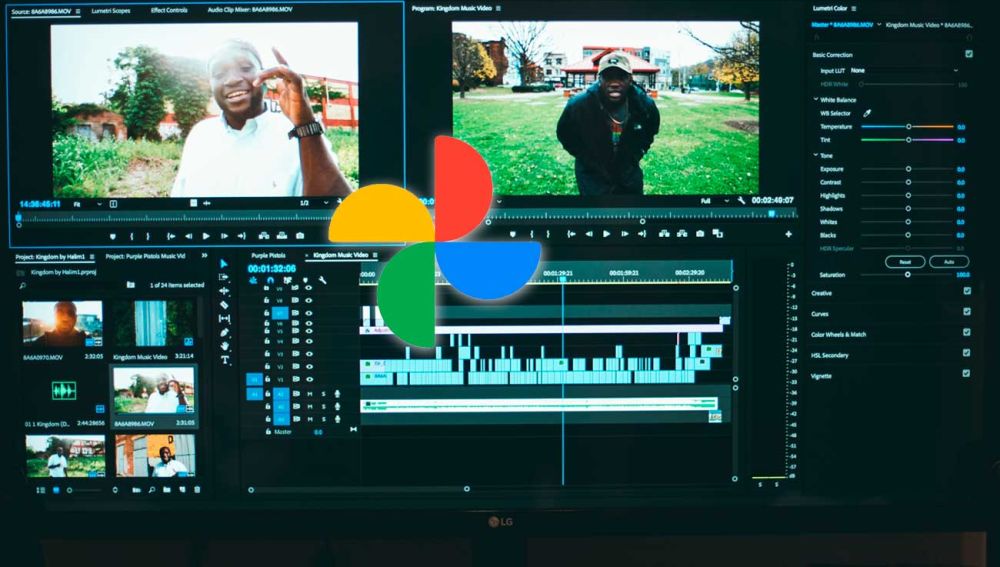Select the Type tool
1000x567 pixels.
[x=224, y=360]
